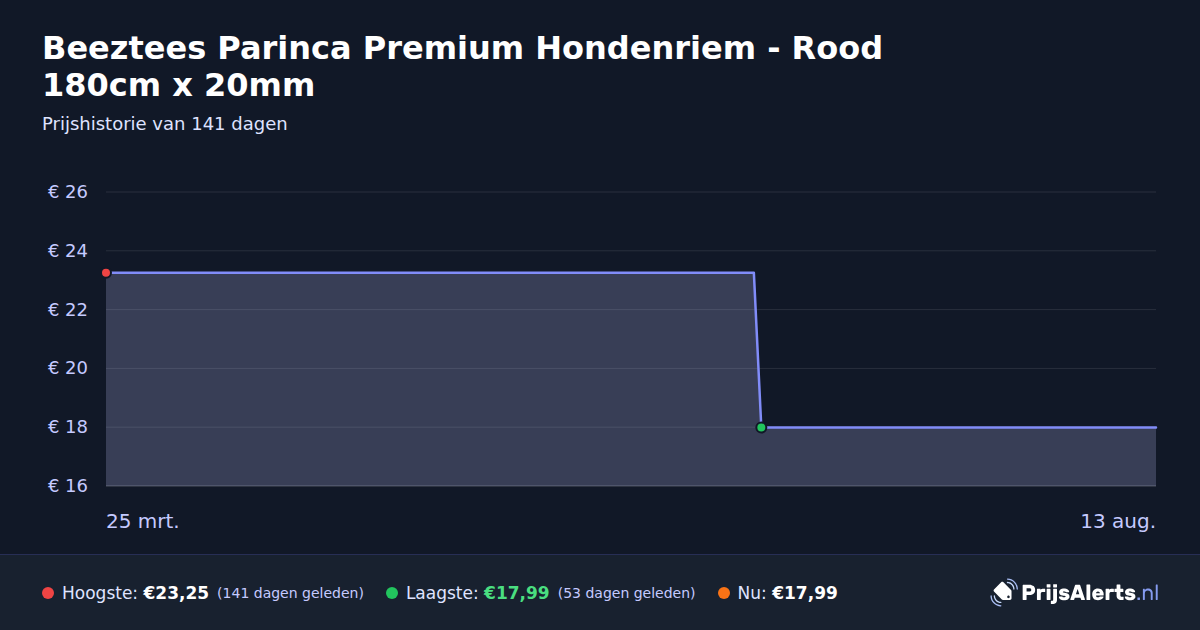
Task: Click the 25 mrt. start date label
Action: [143, 522]
